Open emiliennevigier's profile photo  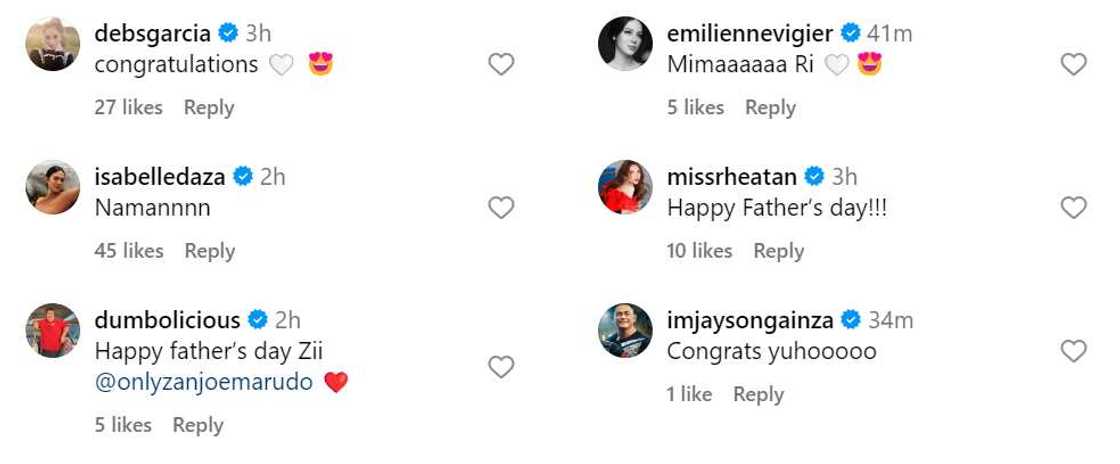tap(625, 44)
